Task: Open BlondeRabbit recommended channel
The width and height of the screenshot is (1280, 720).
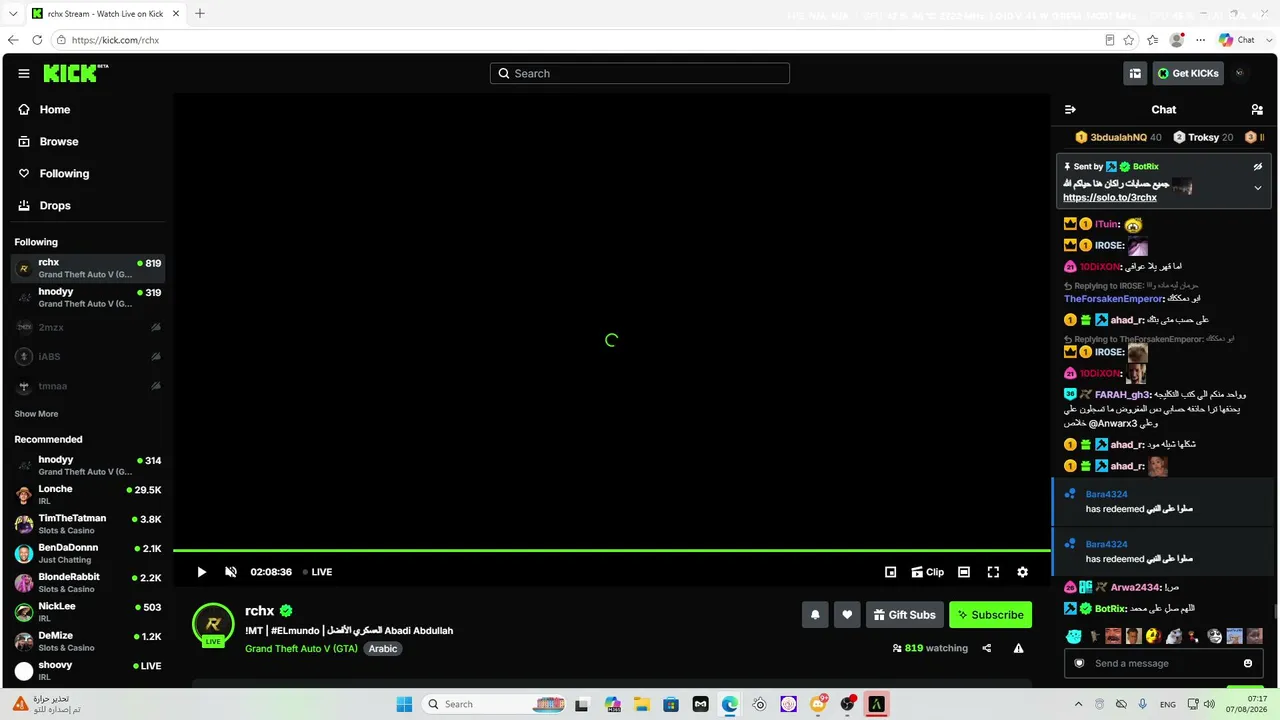Action: click(88, 583)
